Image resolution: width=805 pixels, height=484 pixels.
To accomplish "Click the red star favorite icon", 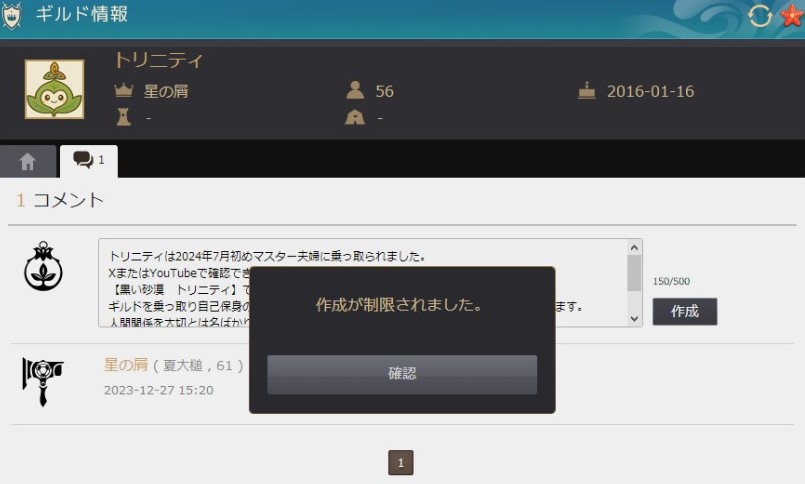I will click(x=791, y=15).
